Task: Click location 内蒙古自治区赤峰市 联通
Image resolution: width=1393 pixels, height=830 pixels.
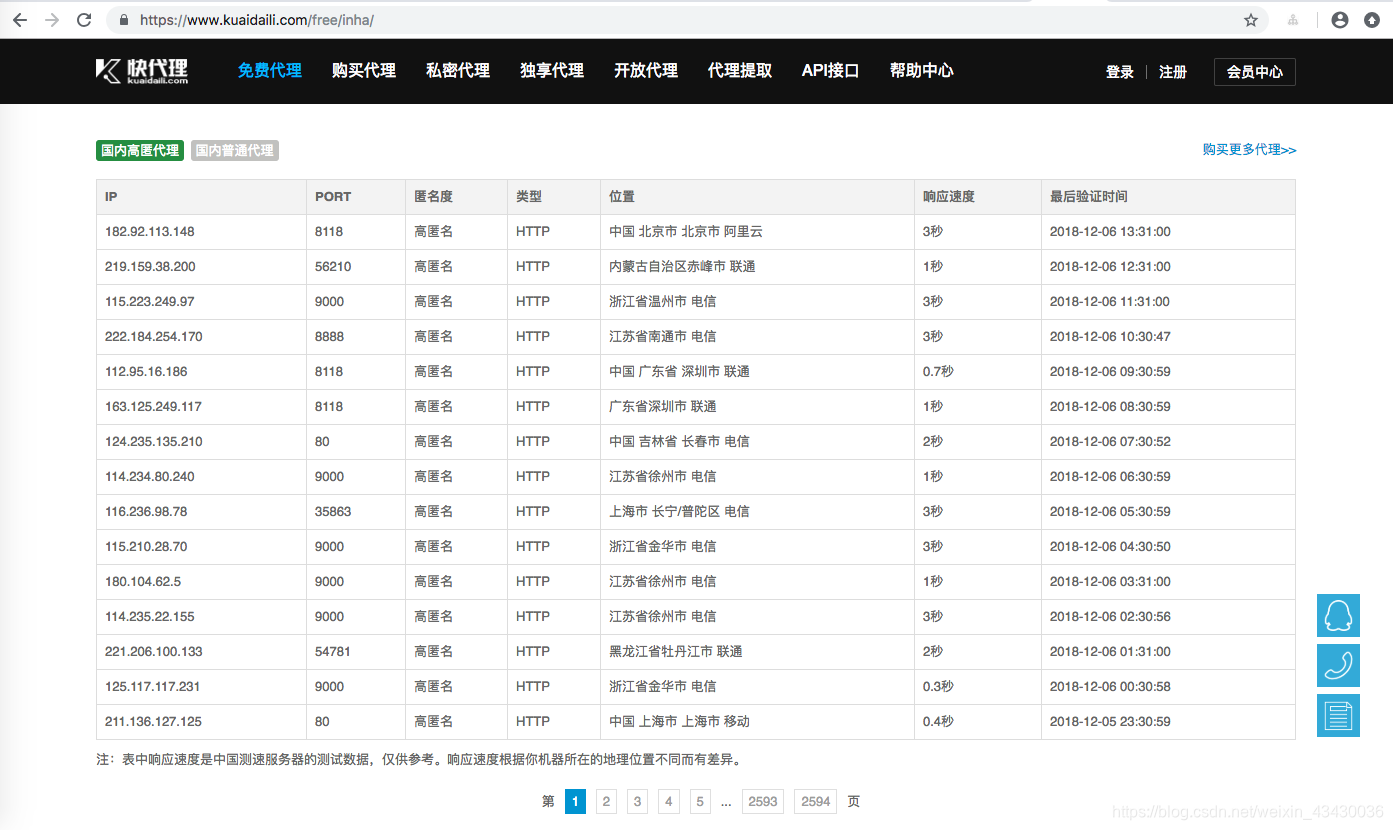Action: coord(682,267)
